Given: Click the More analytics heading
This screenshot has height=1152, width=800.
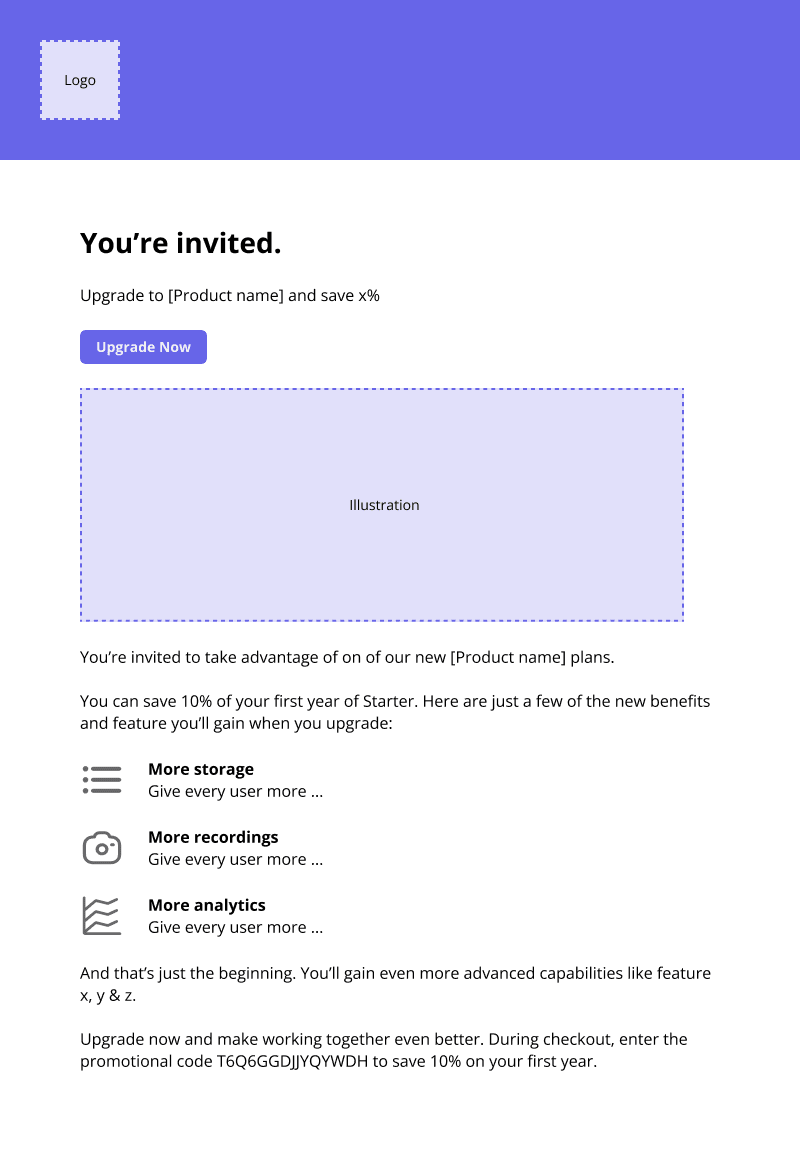Looking at the screenshot, I should 207,905.
